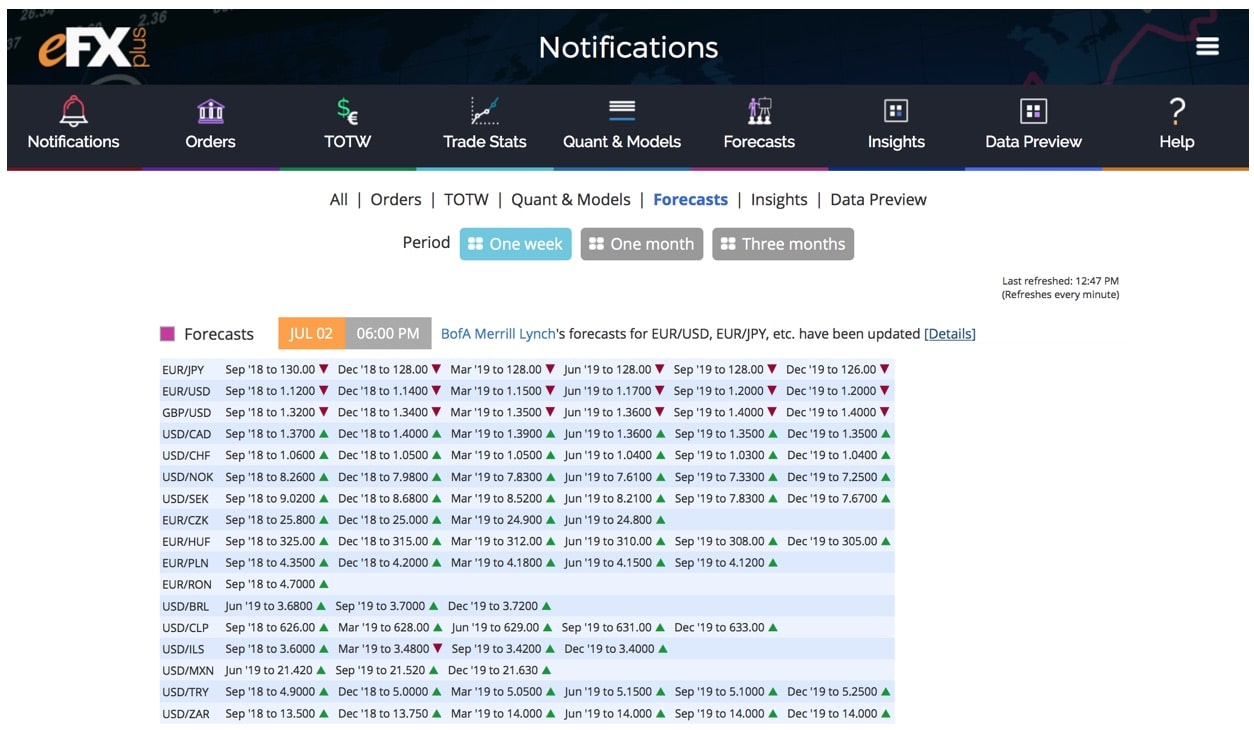Image resolution: width=1254 pixels, height=730 pixels.
Task: Switch to the Data Preview filter tab
Action: pos(878,199)
